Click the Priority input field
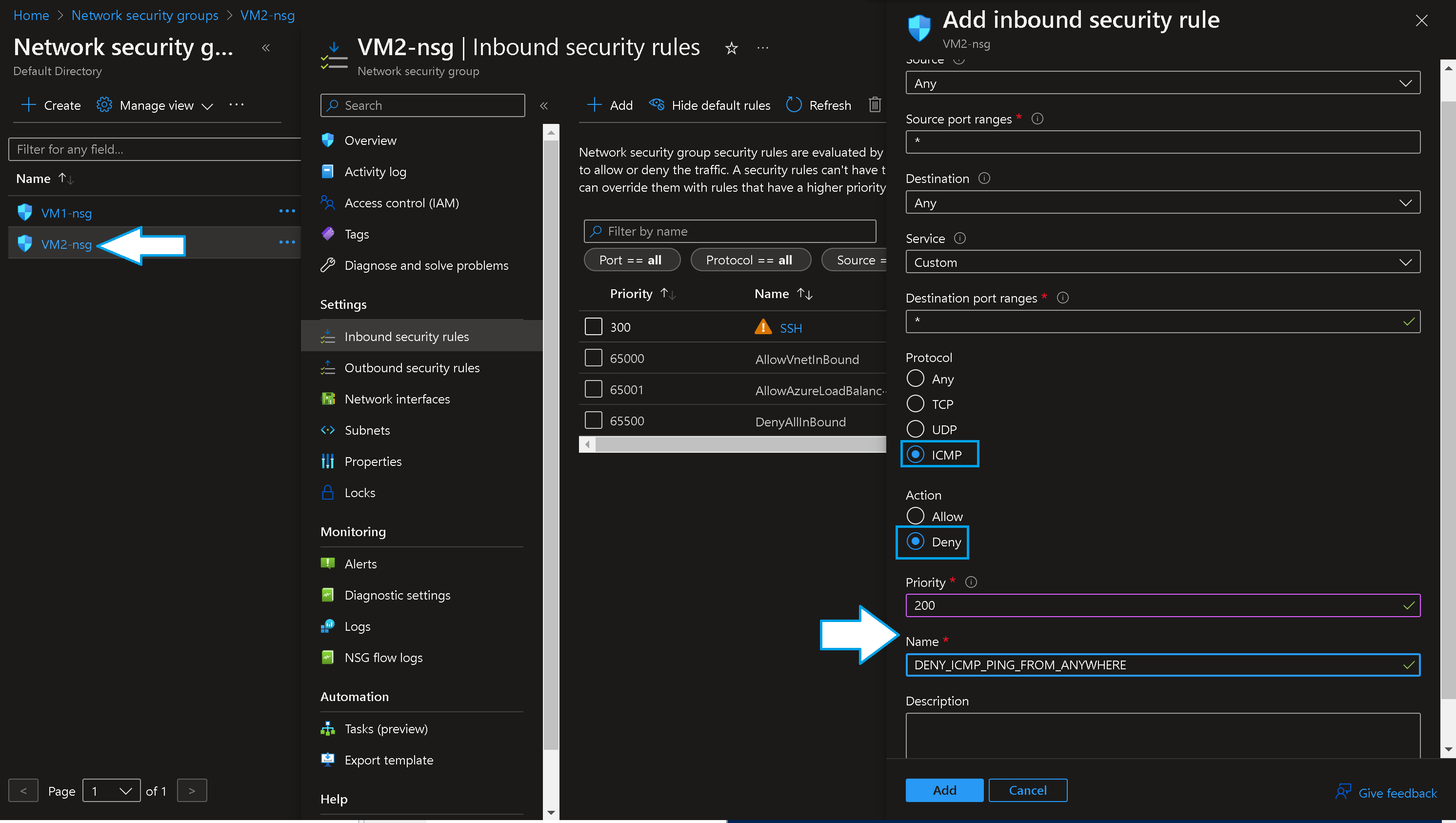1456x823 pixels. 1163,605
